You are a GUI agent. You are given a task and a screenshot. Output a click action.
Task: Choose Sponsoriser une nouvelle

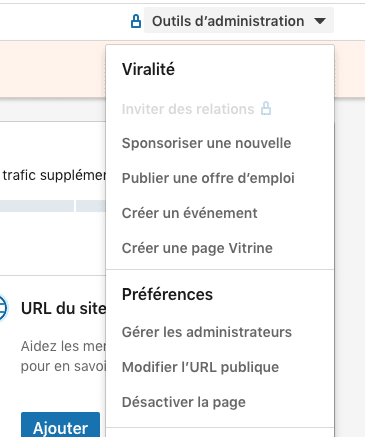(206, 143)
